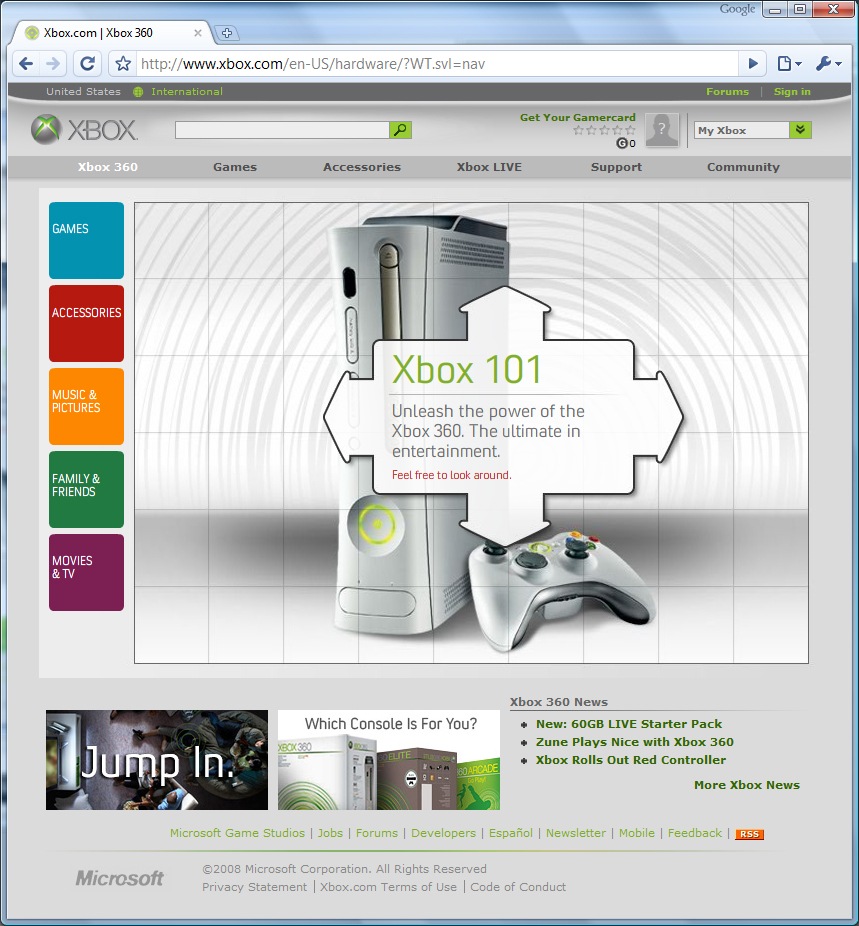This screenshot has width=859, height=926.
Task: Click the Español footer link
Action: (511, 833)
